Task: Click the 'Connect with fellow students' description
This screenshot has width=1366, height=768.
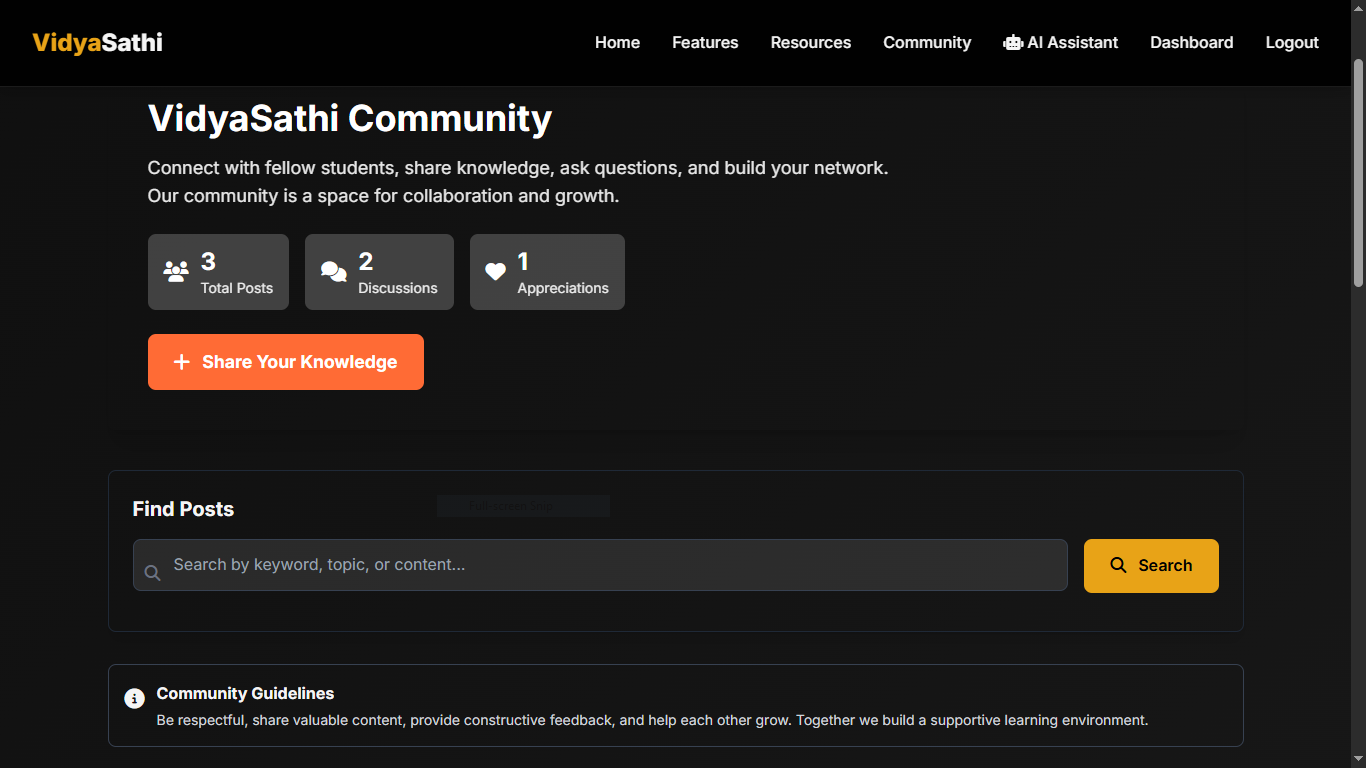Action: click(518, 182)
